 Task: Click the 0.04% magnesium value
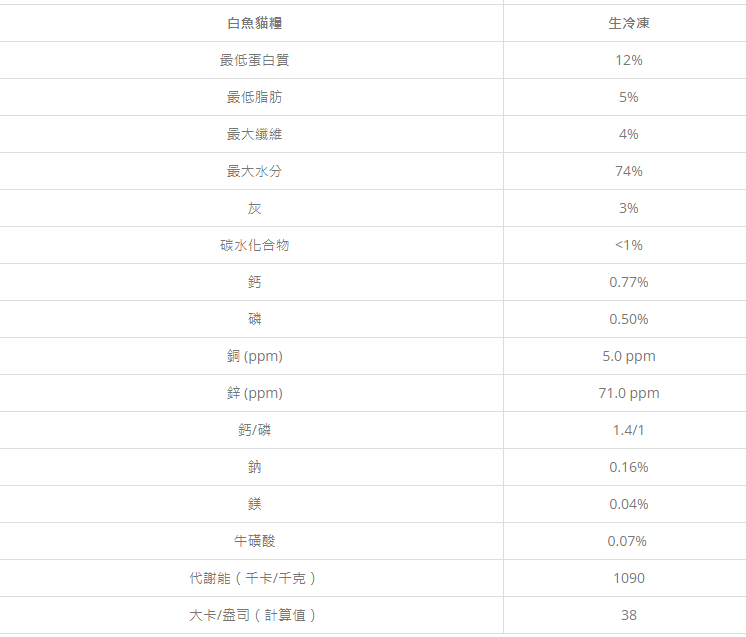point(628,504)
